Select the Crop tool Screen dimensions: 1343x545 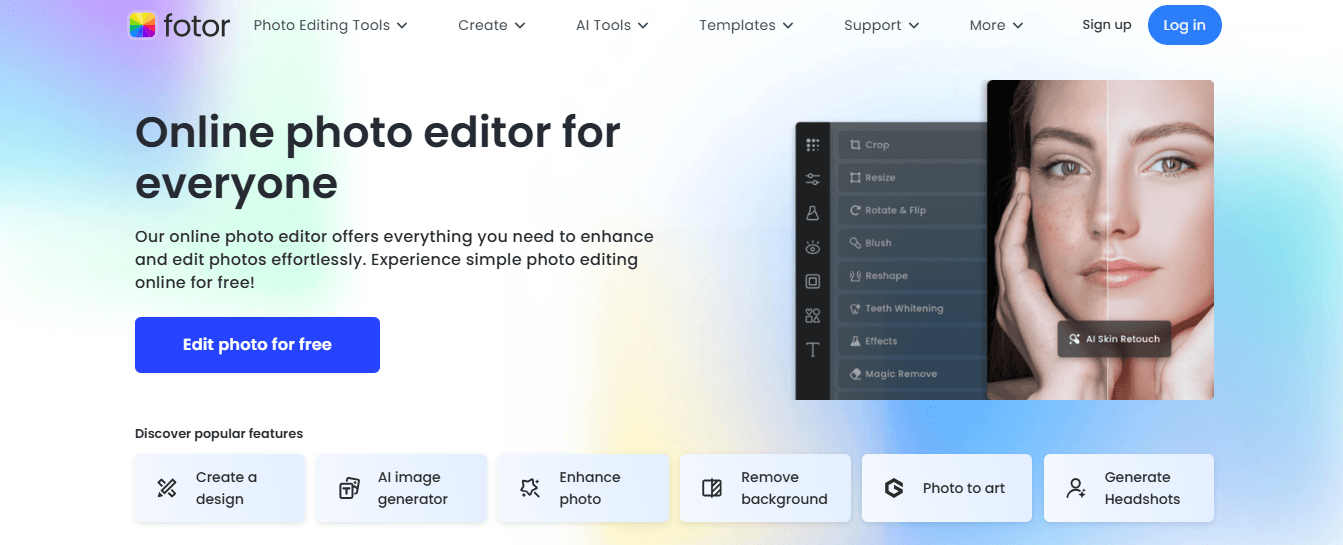point(912,145)
